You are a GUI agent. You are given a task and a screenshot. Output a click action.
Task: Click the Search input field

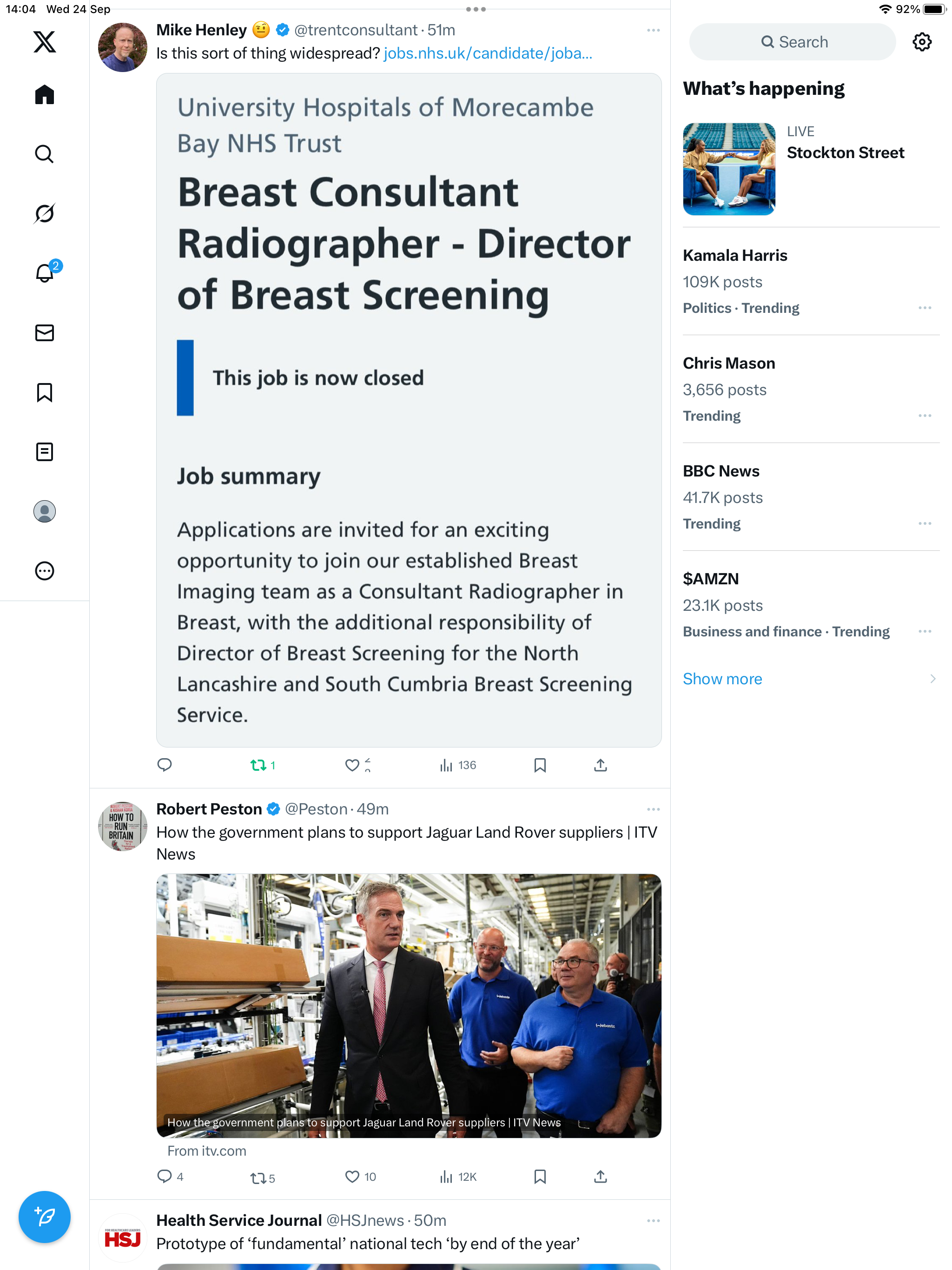tap(793, 42)
